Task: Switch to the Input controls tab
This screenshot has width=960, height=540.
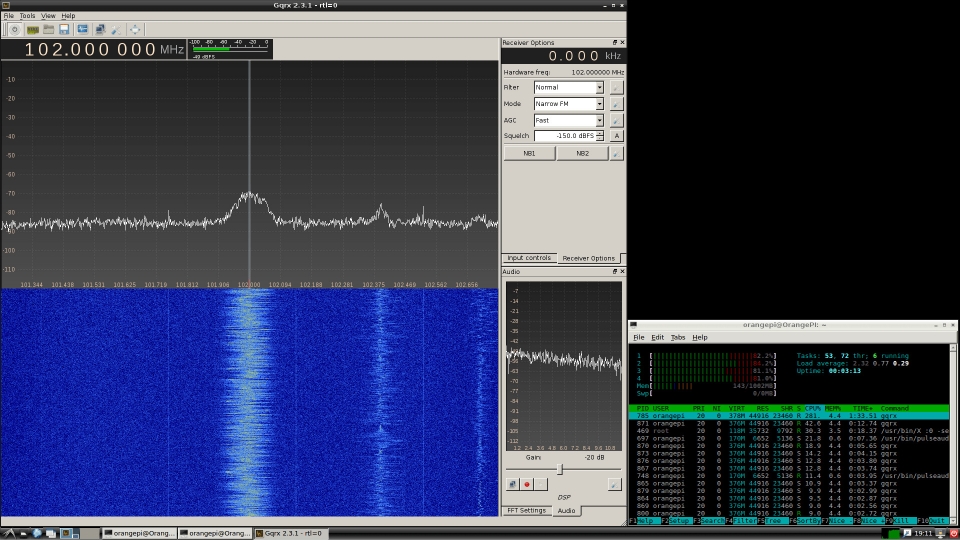Action: tap(528, 258)
